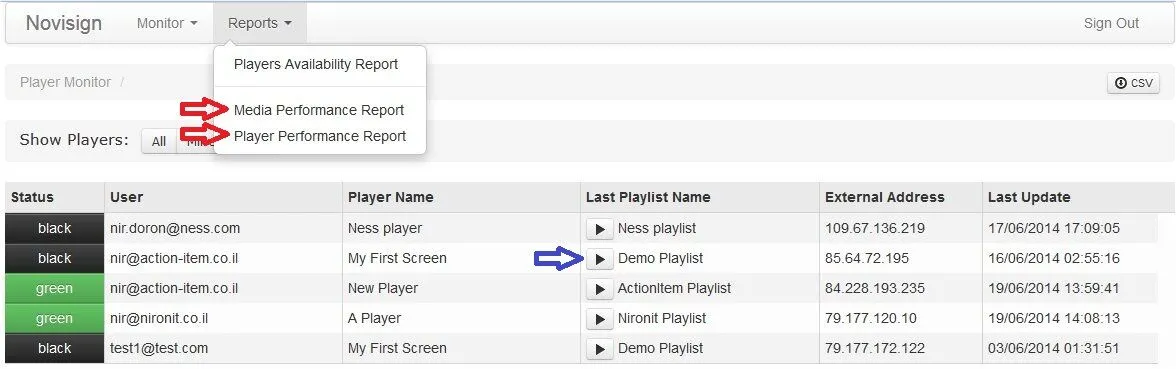Select the Ness player name cell

point(385,228)
